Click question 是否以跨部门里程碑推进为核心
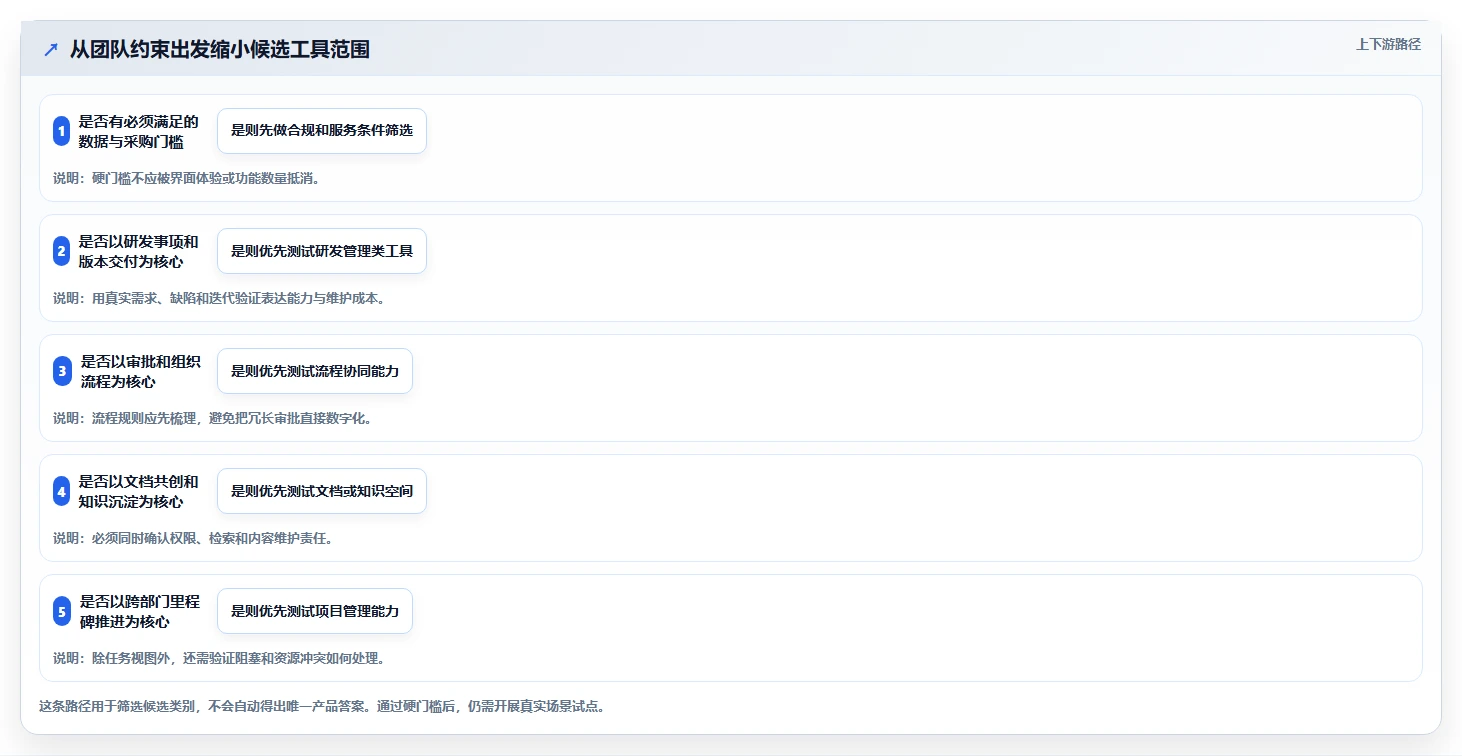1462x756 pixels. click(x=141, y=611)
